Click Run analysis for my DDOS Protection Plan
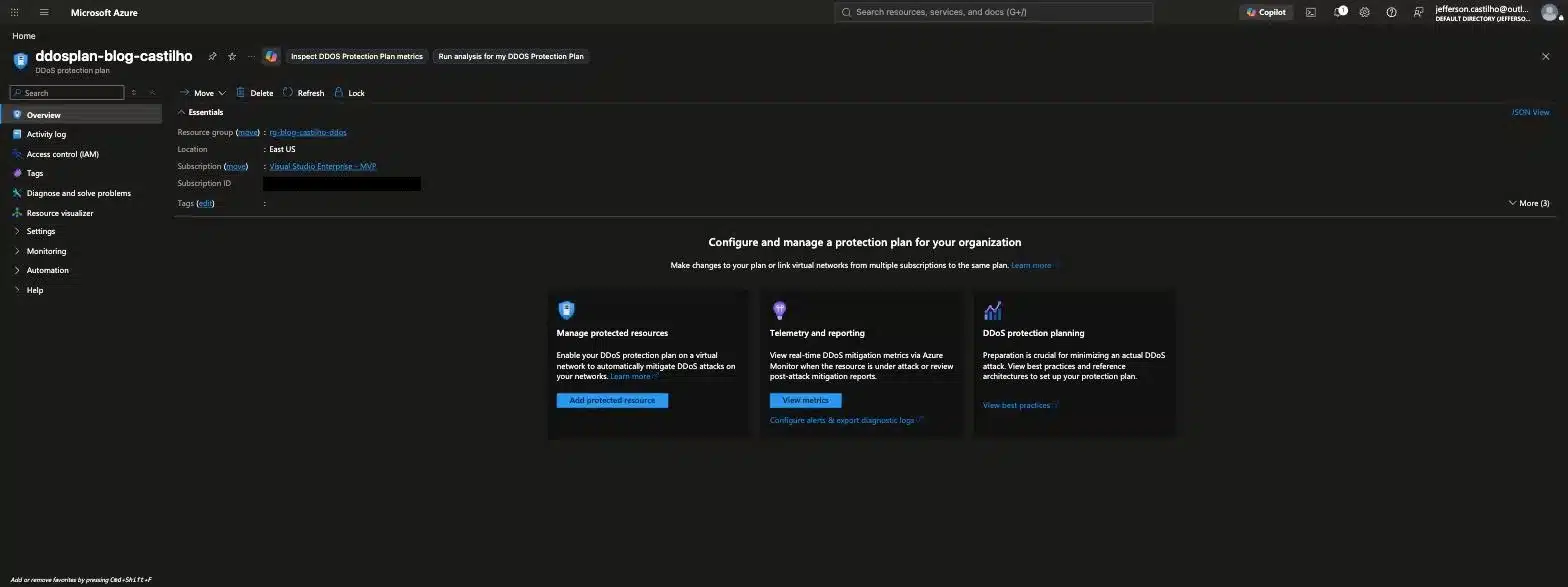 click(x=511, y=56)
